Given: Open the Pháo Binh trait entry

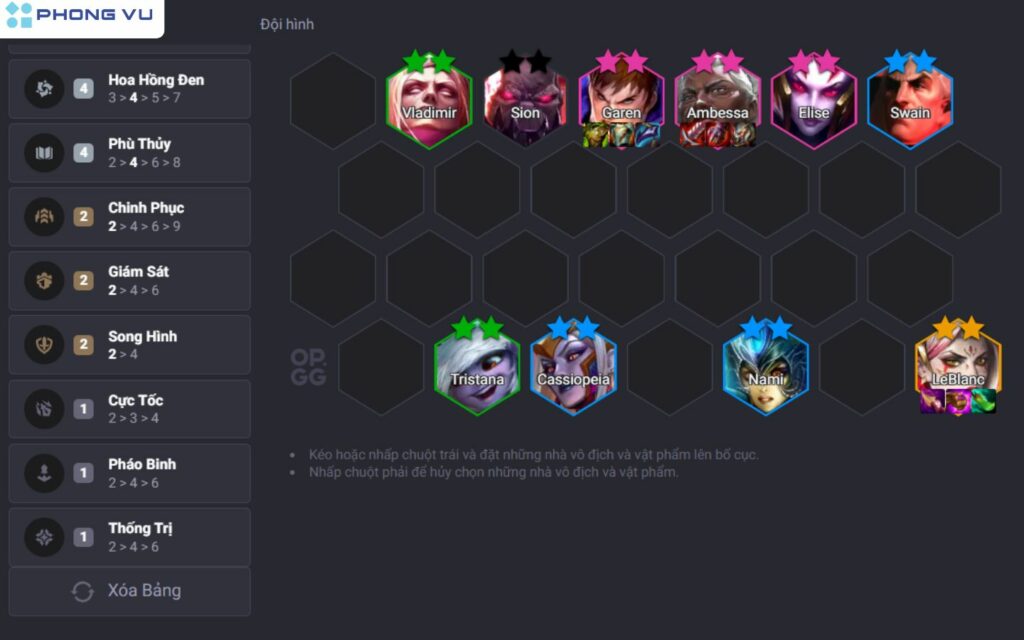Looking at the screenshot, I should 129,473.
